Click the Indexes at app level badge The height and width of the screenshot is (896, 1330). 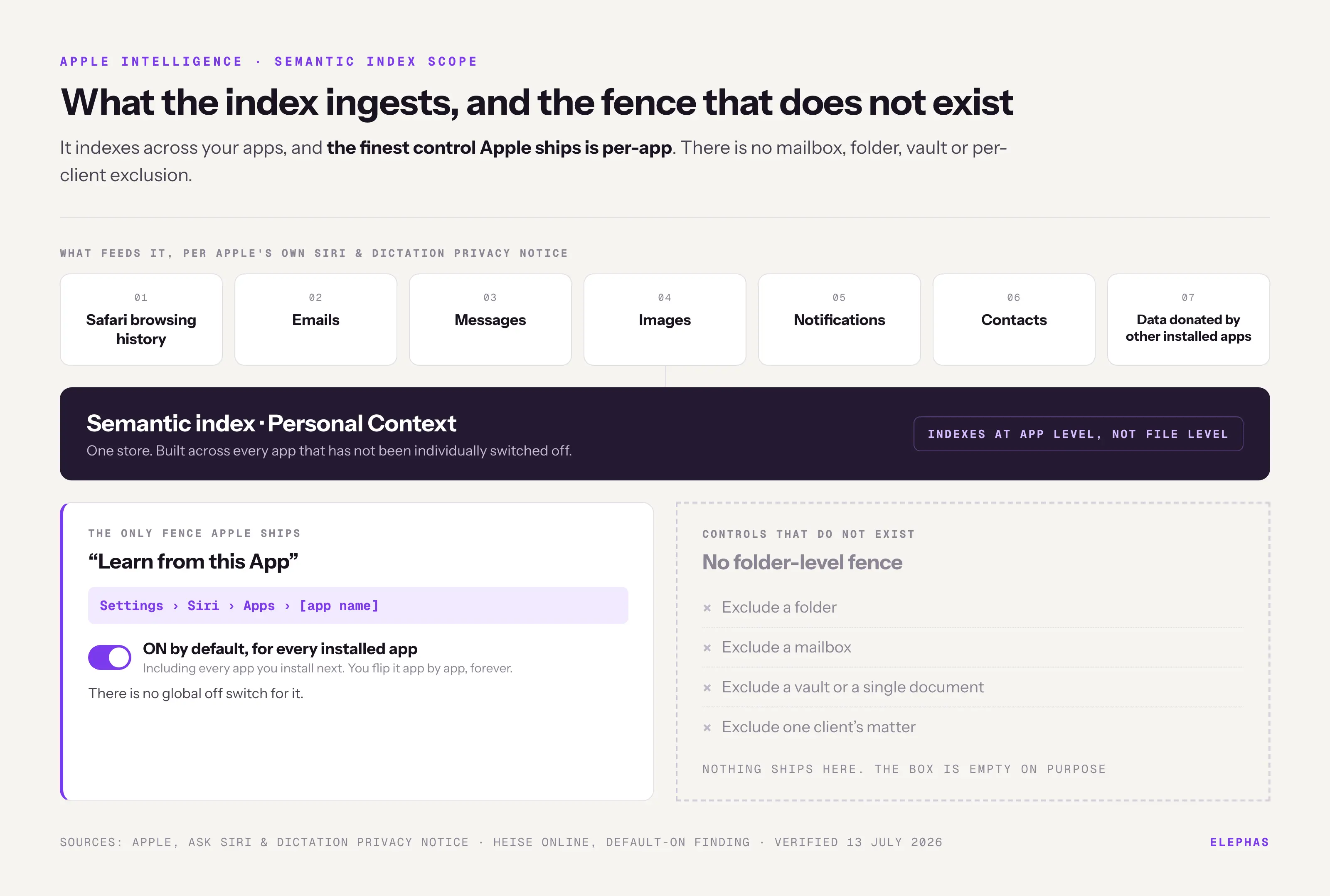(x=1078, y=434)
